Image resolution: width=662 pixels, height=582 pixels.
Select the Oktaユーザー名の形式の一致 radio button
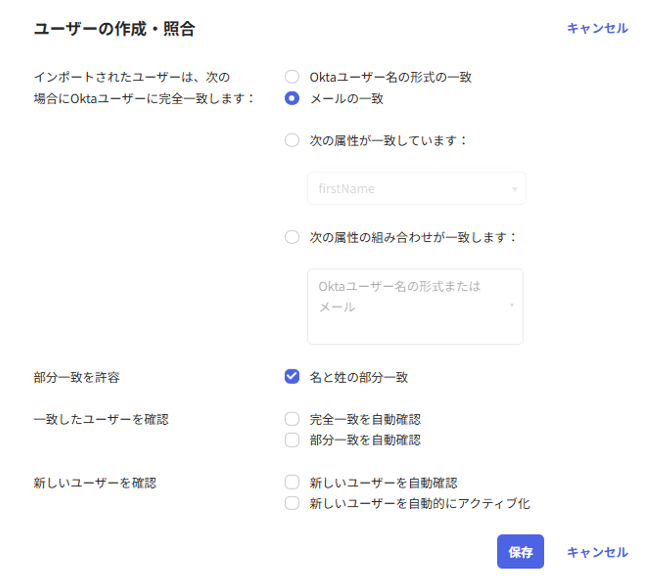292,77
